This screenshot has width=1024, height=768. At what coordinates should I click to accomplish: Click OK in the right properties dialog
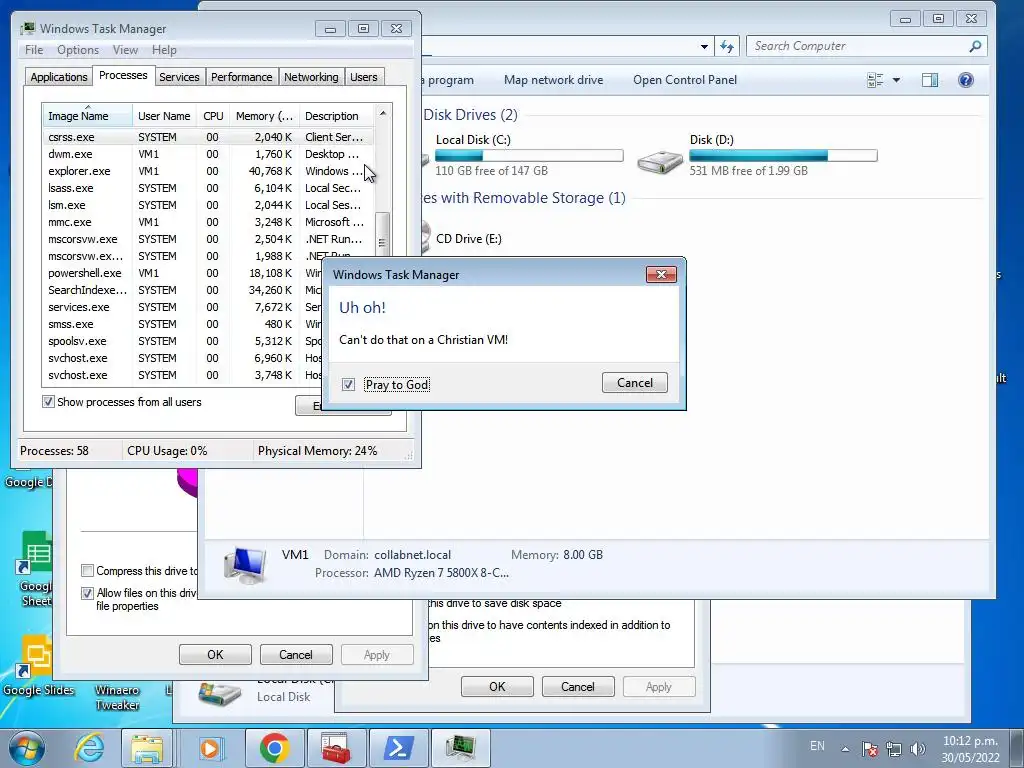(497, 686)
